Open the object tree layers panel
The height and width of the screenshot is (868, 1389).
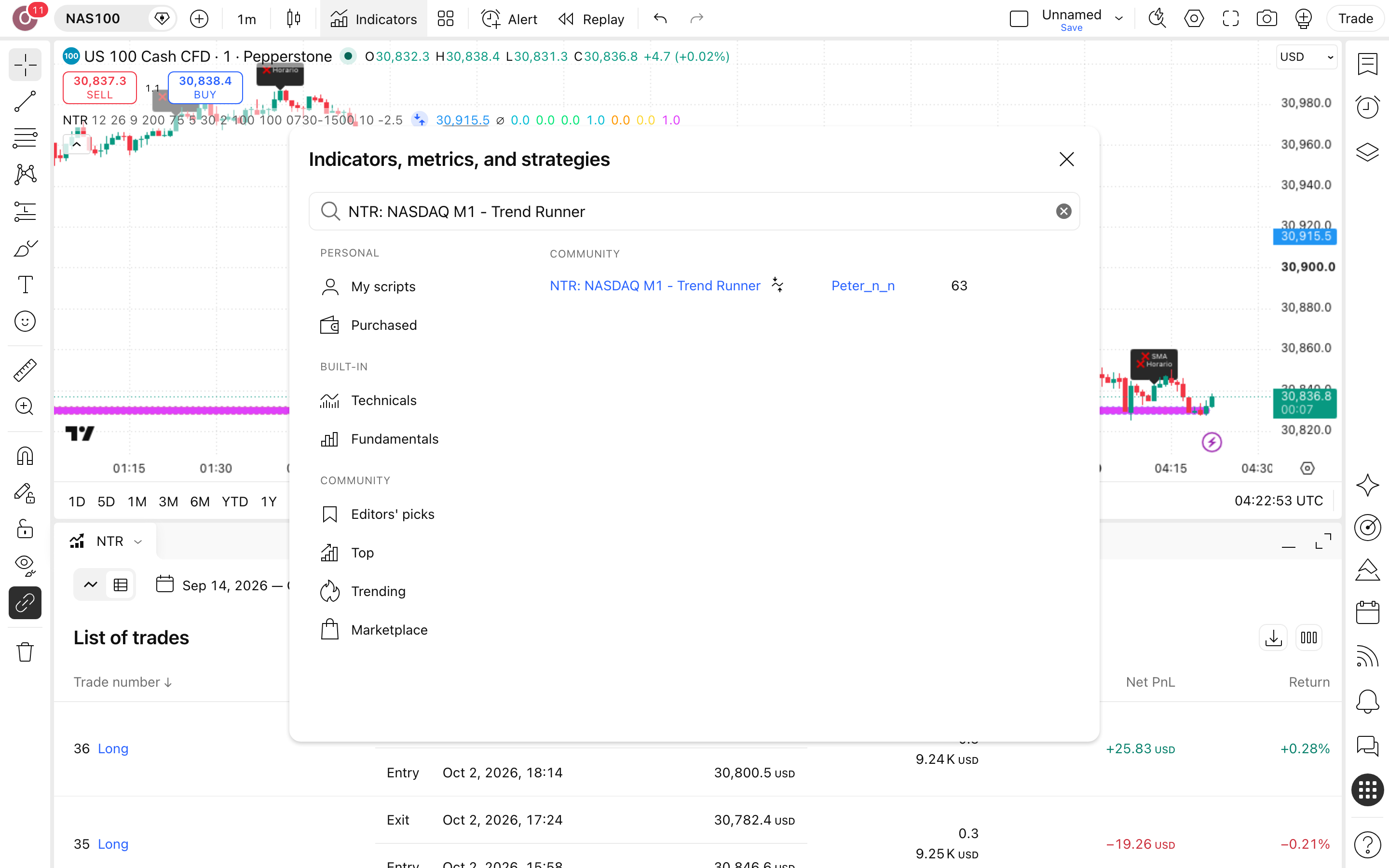1367,152
